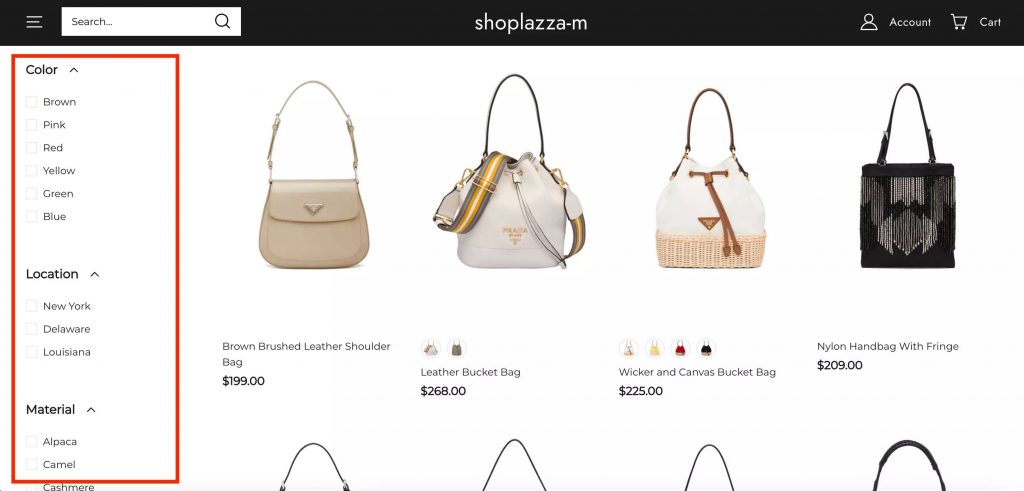Collapse the Color filter section
The height and width of the screenshot is (491, 1024).
point(74,70)
